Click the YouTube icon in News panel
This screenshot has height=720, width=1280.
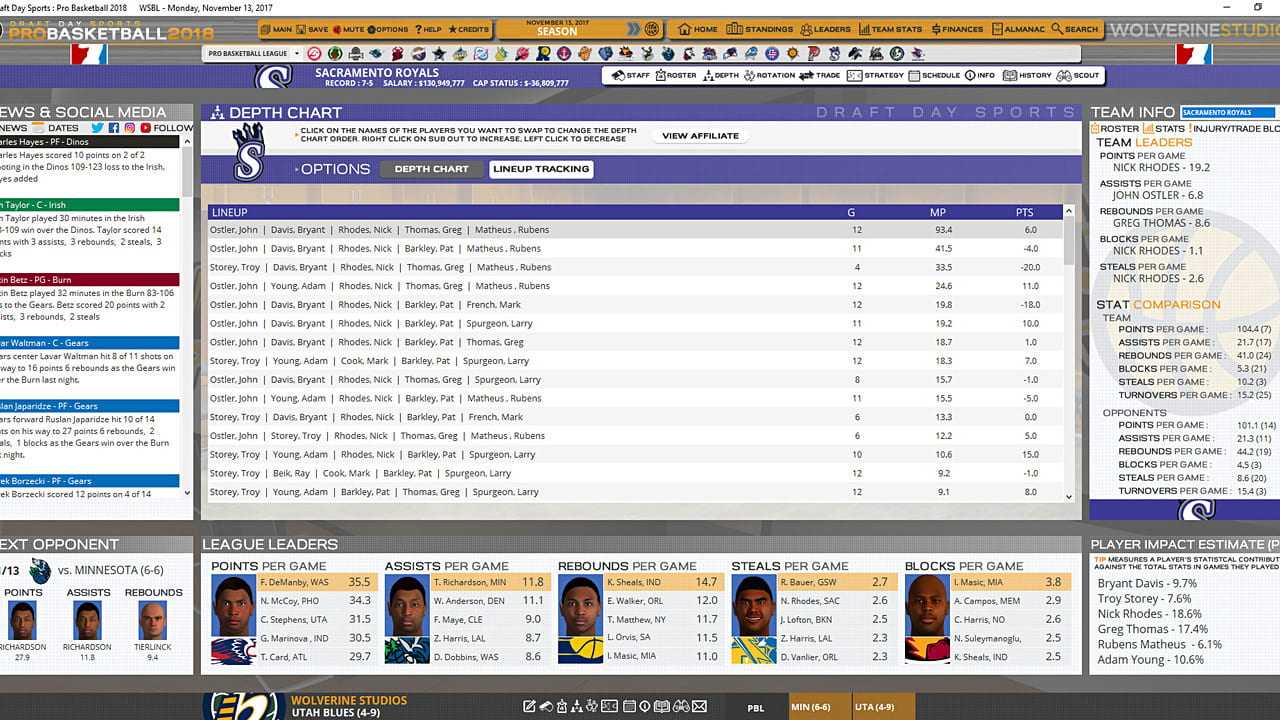click(146, 128)
